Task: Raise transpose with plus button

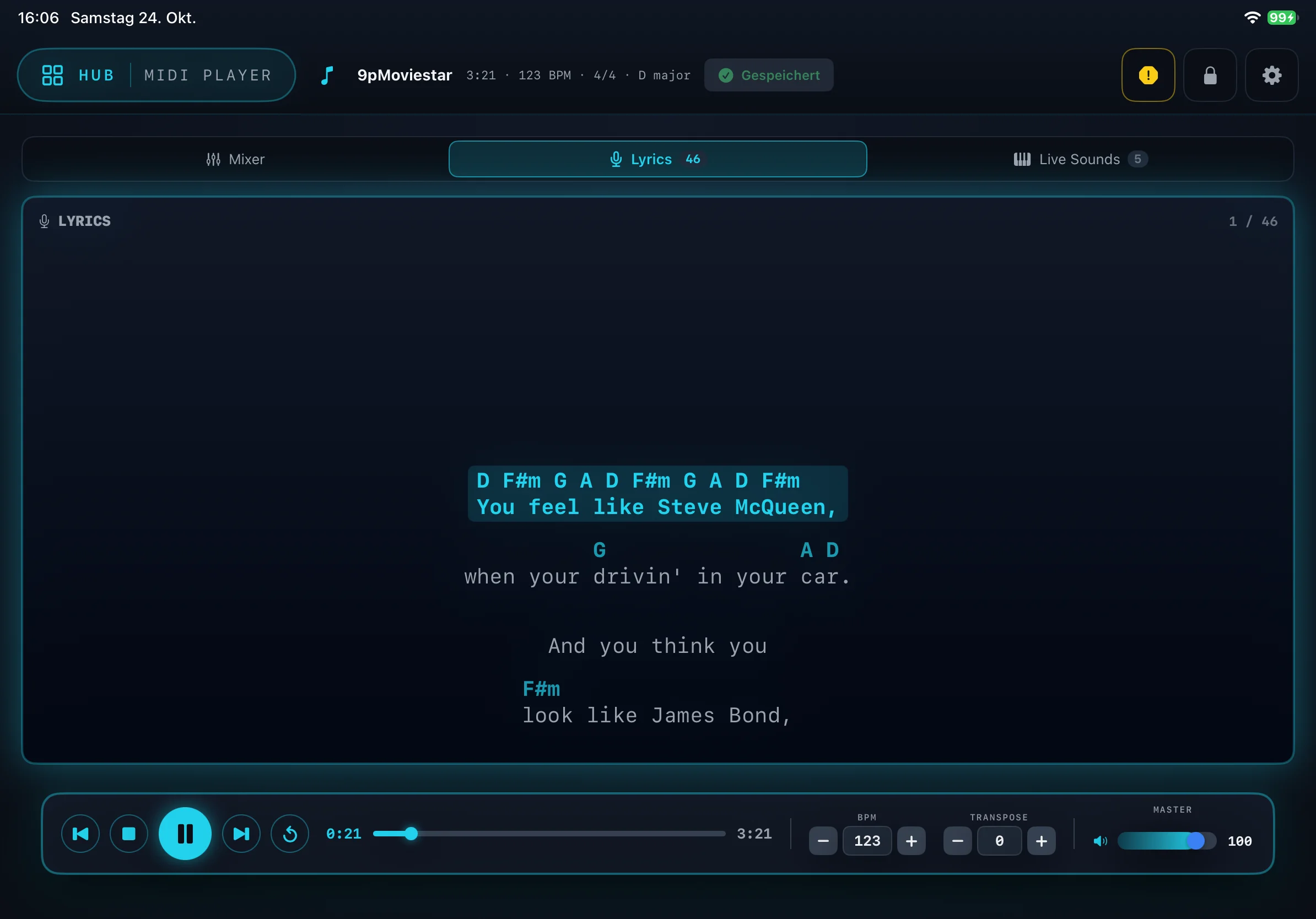Action: coord(1042,841)
